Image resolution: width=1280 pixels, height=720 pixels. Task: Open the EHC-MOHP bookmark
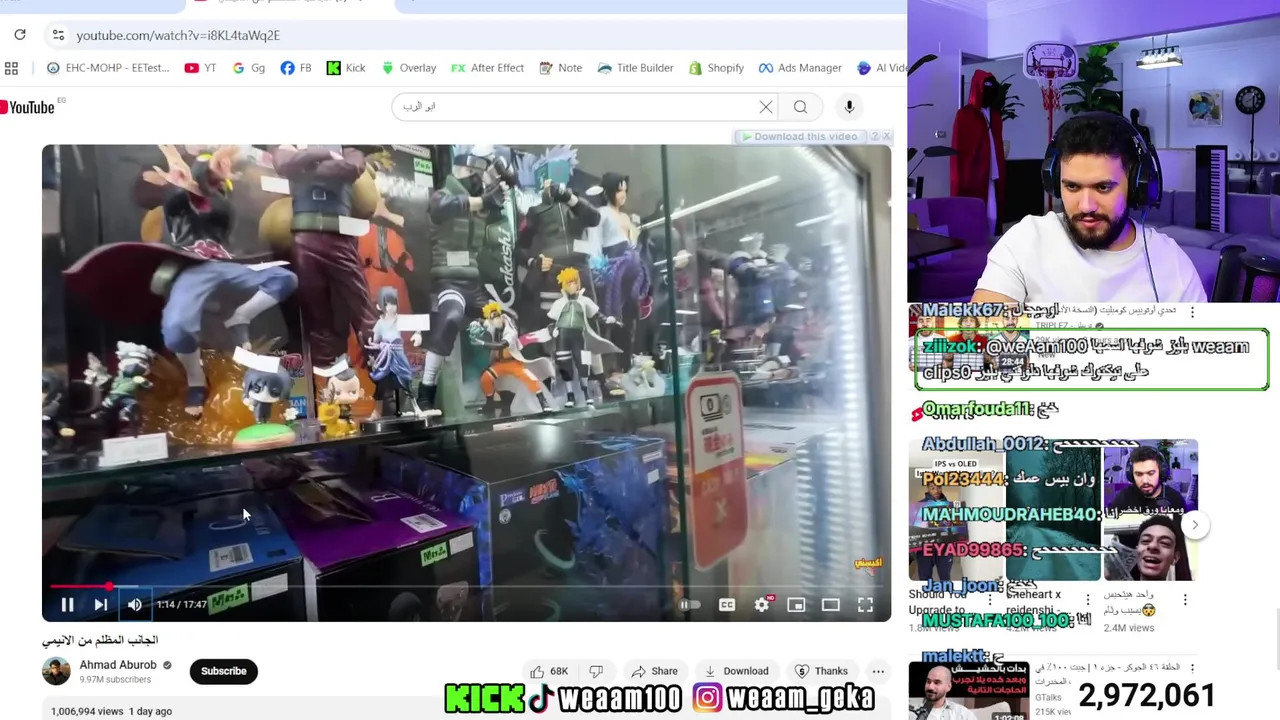[x=108, y=68]
